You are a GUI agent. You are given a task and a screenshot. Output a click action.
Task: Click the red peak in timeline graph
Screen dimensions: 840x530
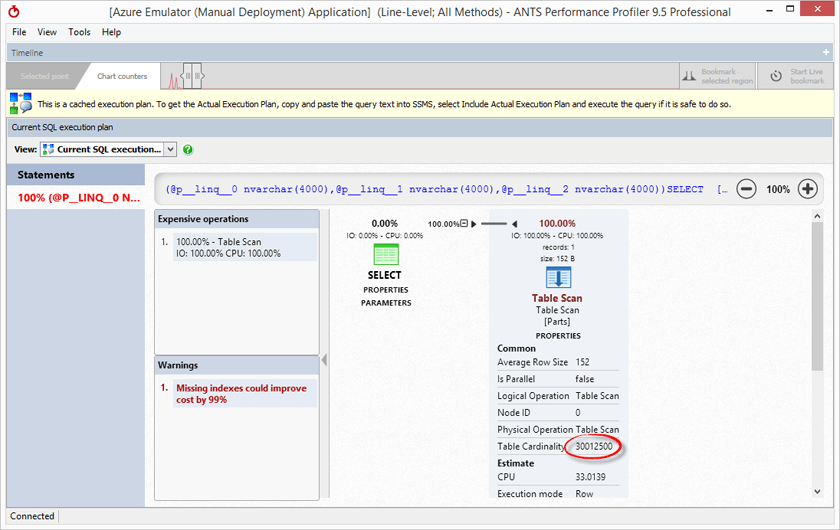point(174,80)
